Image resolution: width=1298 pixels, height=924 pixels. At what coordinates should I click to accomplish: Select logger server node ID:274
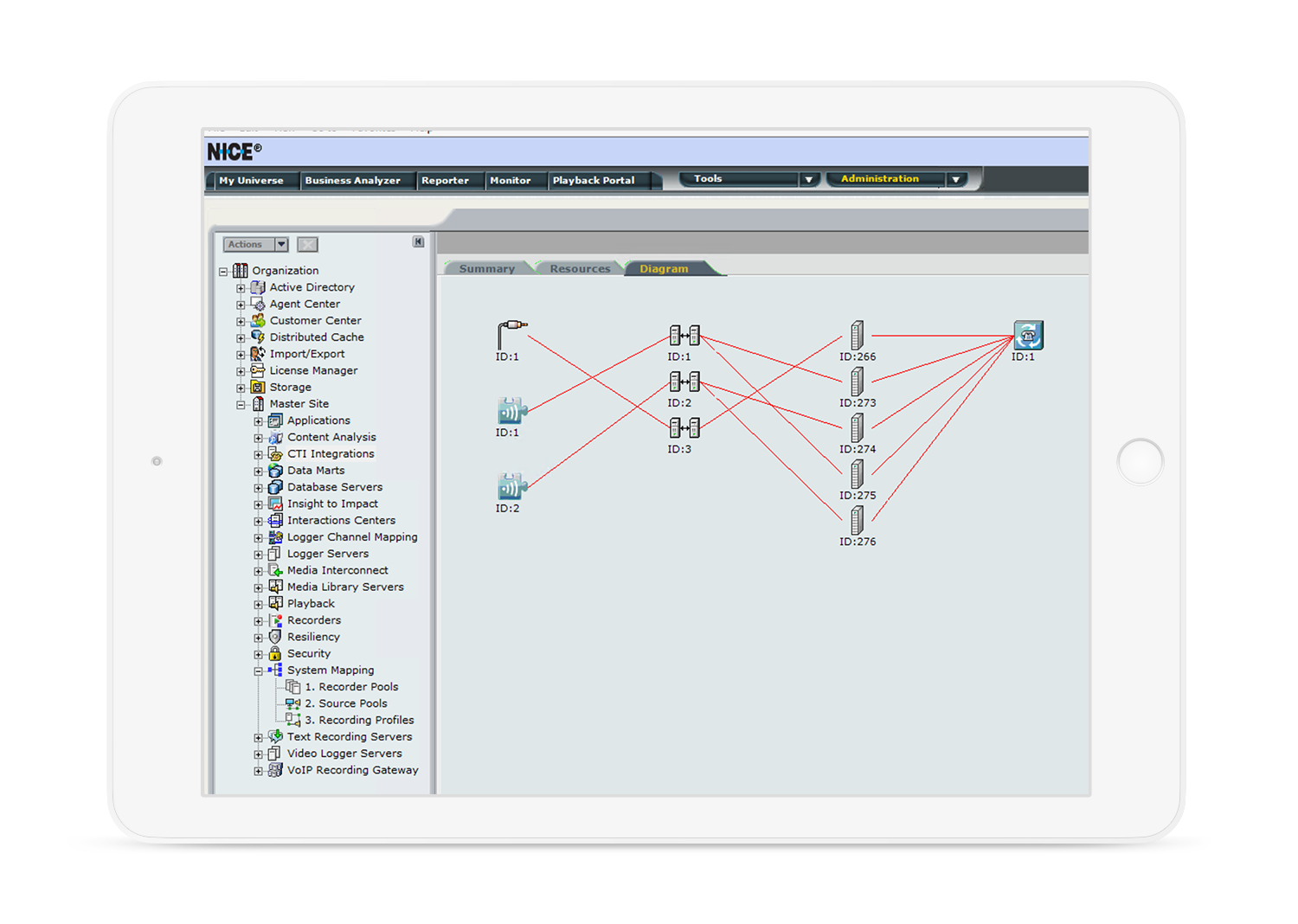click(857, 427)
